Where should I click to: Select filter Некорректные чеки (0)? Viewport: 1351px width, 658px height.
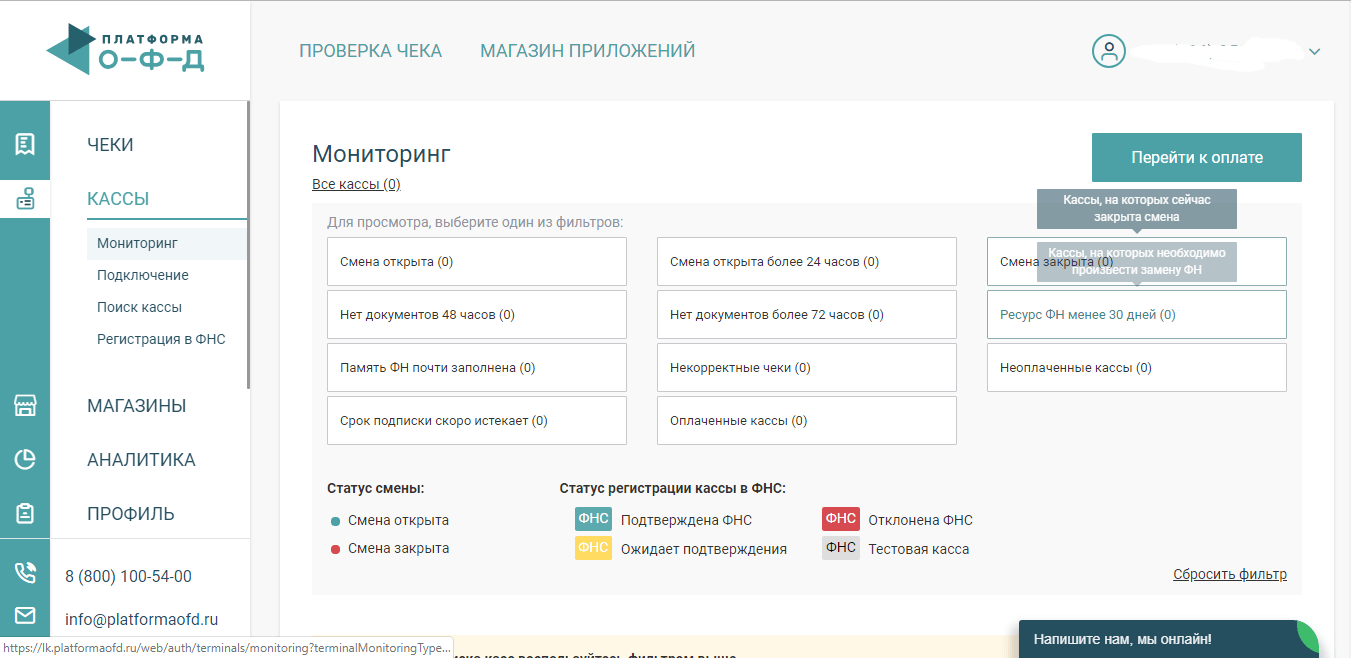(x=806, y=368)
